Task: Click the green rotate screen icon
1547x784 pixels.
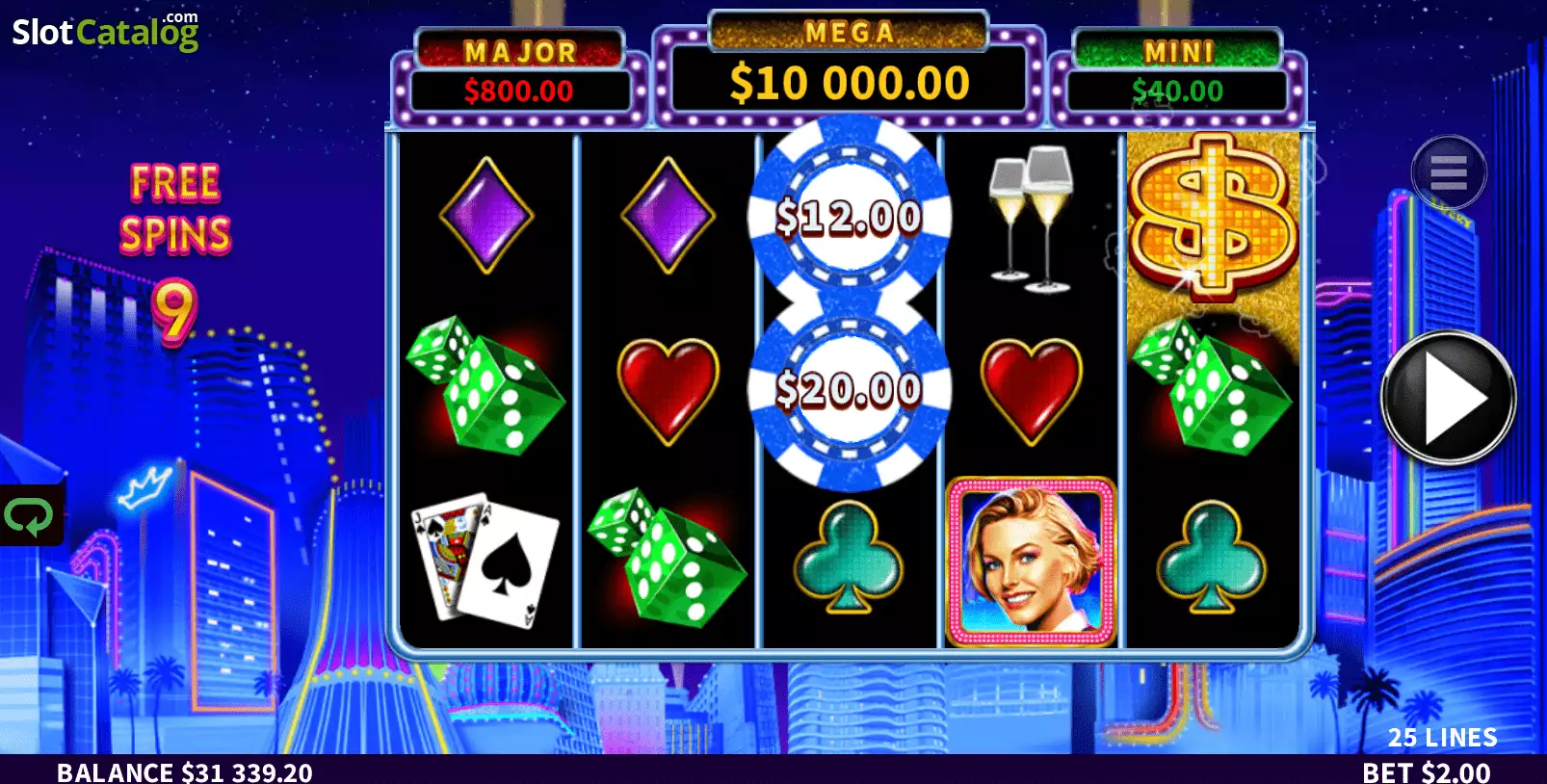Action: [31, 515]
